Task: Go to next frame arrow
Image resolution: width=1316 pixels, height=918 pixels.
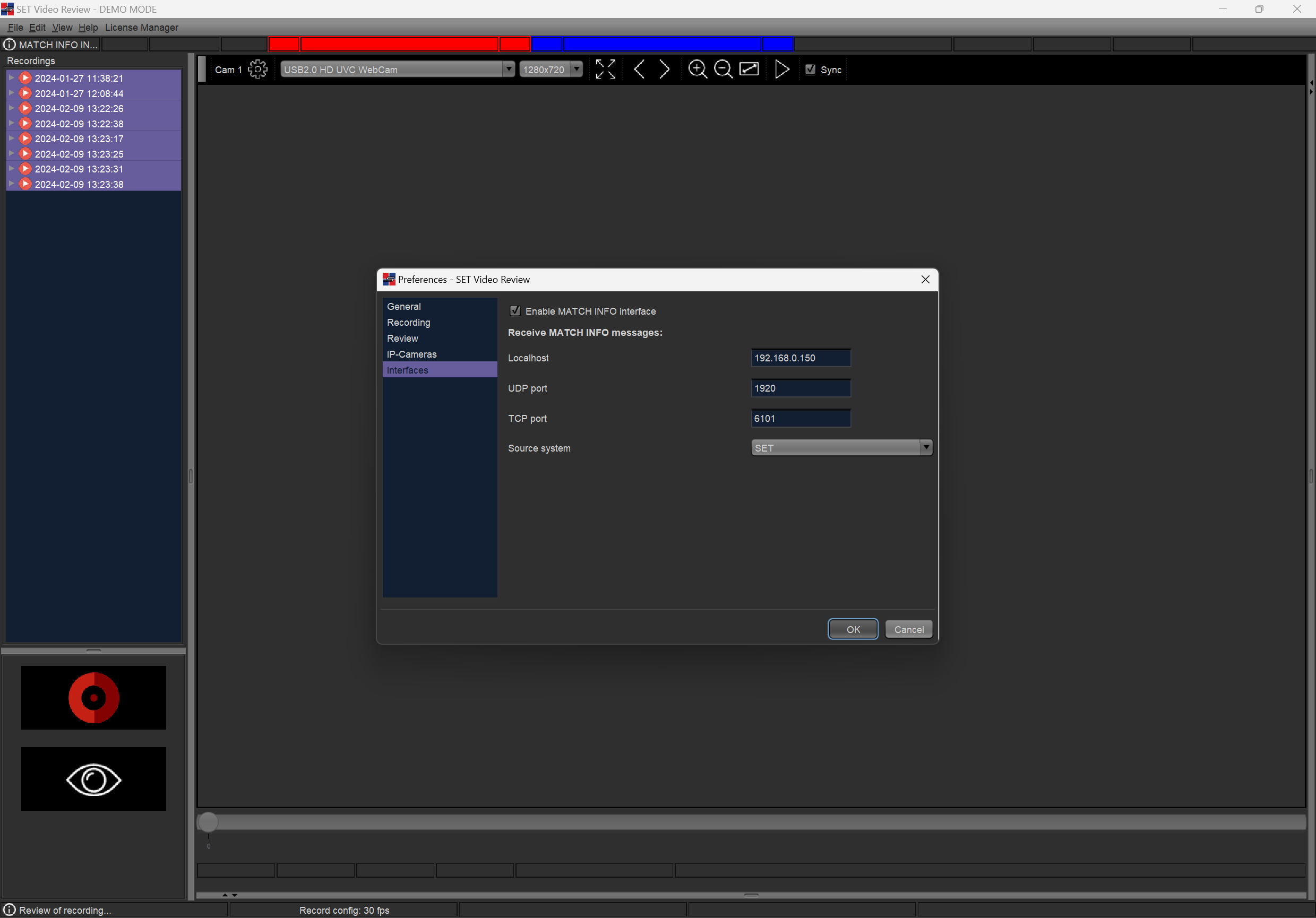Action: tap(664, 70)
